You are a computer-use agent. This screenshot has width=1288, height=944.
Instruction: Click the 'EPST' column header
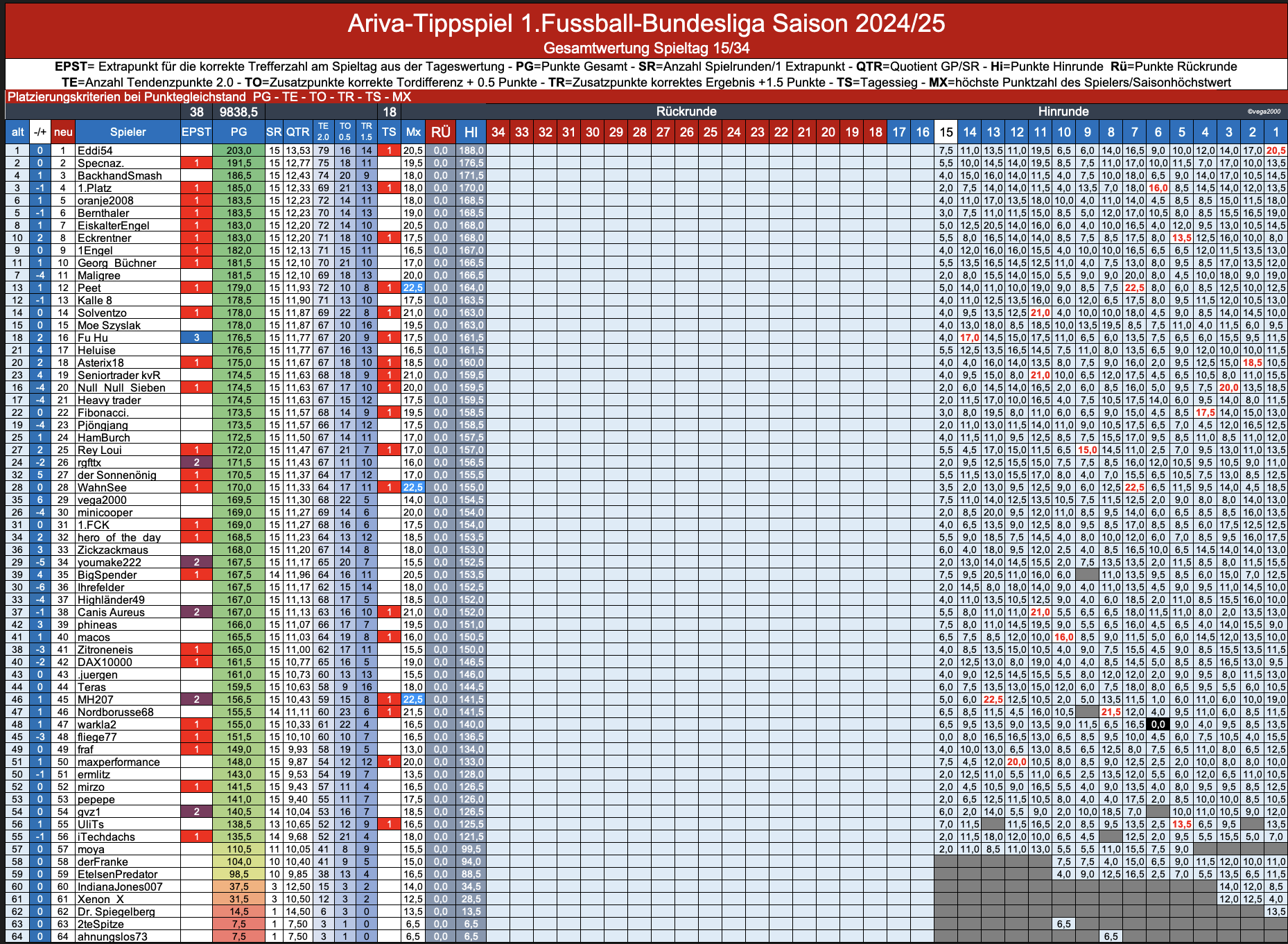pyautogui.click(x=196, y=132)
